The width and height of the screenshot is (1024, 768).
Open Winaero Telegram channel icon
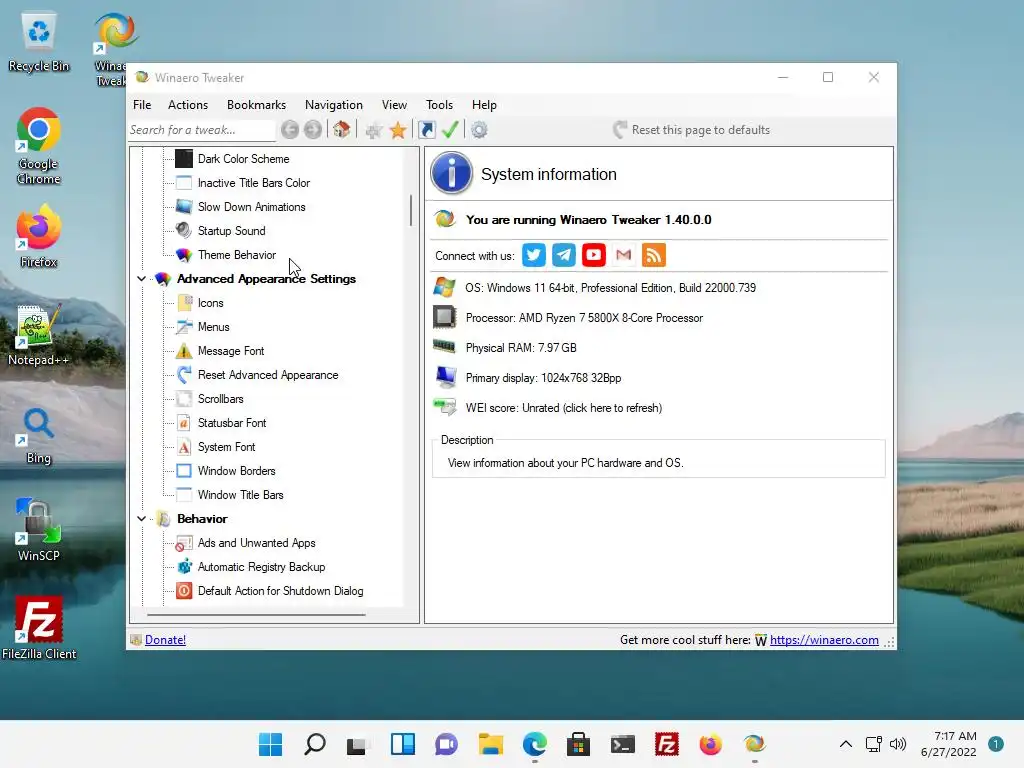tap(564, 255)
